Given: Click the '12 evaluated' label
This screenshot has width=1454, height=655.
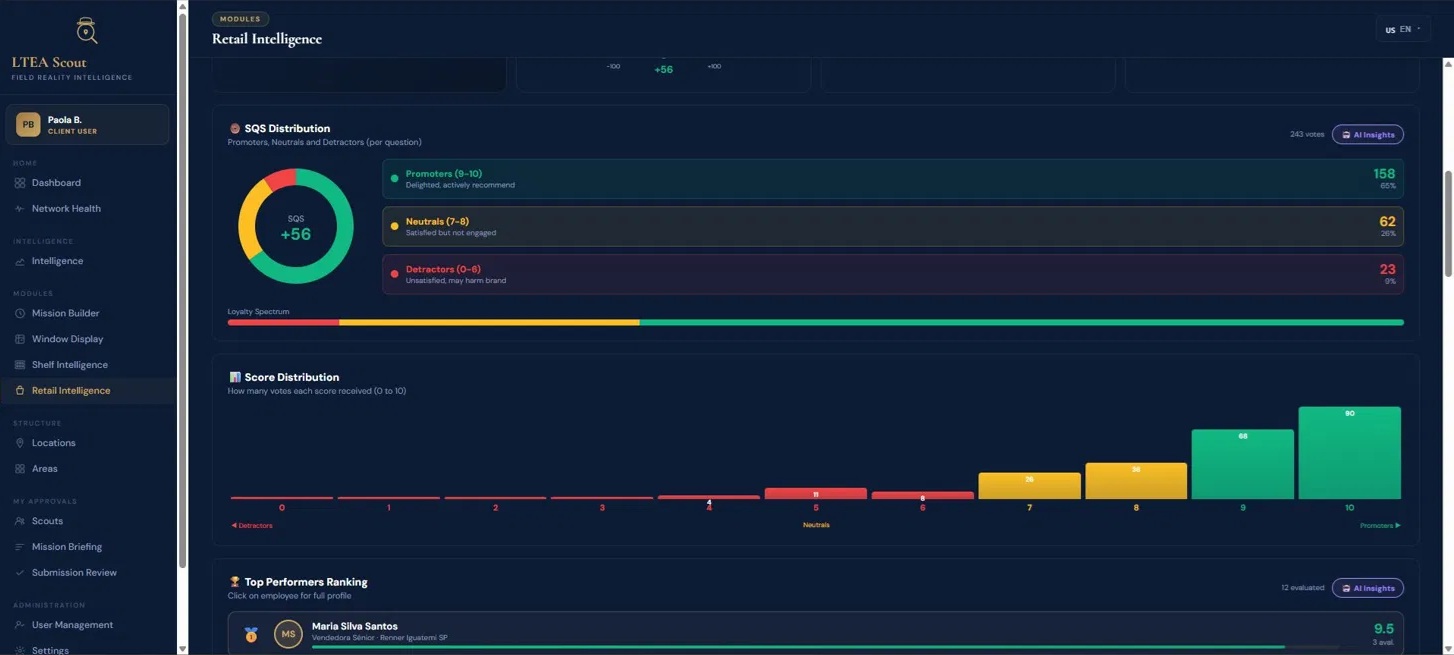Looking at the screenshot, I should 1302,588.
